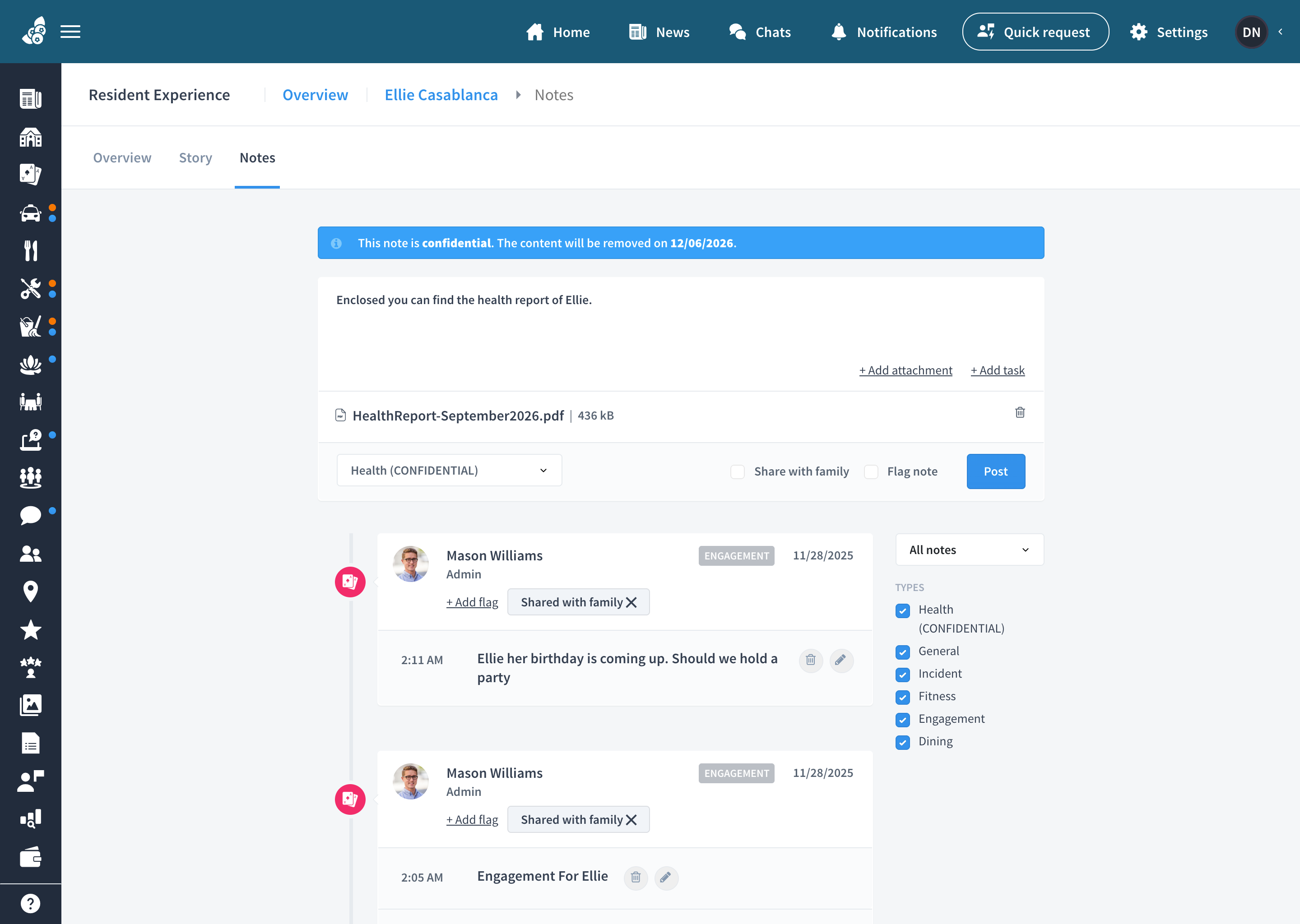Open the help question mark icon
This screenshot has height=924, width=1300.
[x=31, y=903]
